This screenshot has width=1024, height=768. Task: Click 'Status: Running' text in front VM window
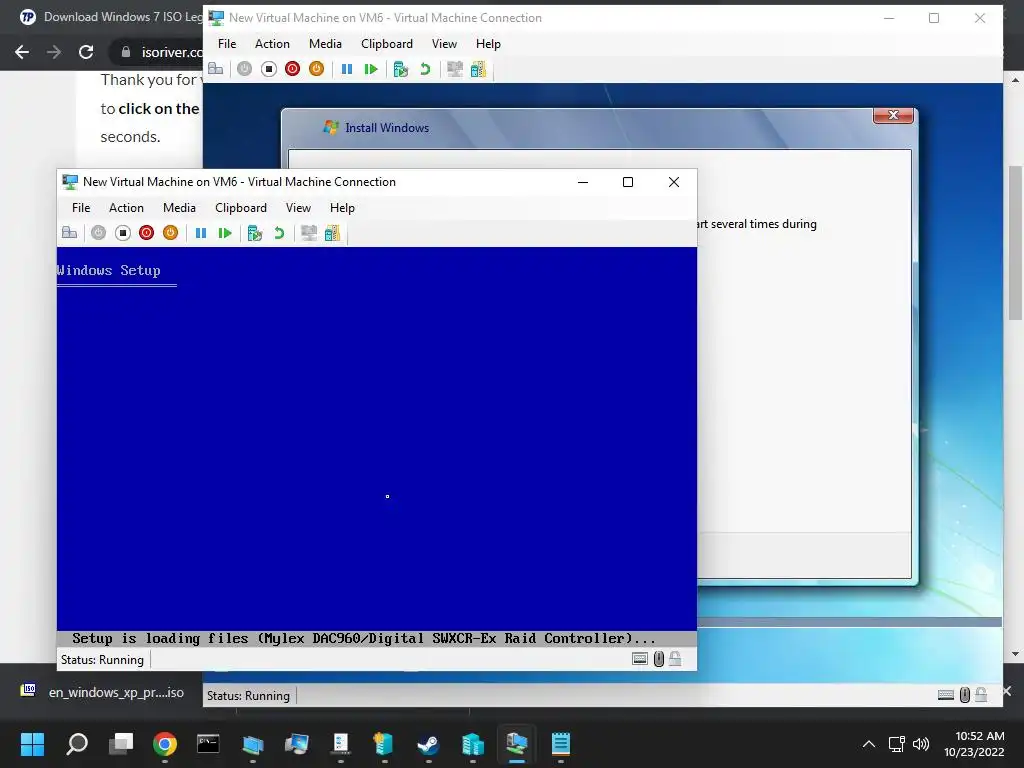point(102,660)
